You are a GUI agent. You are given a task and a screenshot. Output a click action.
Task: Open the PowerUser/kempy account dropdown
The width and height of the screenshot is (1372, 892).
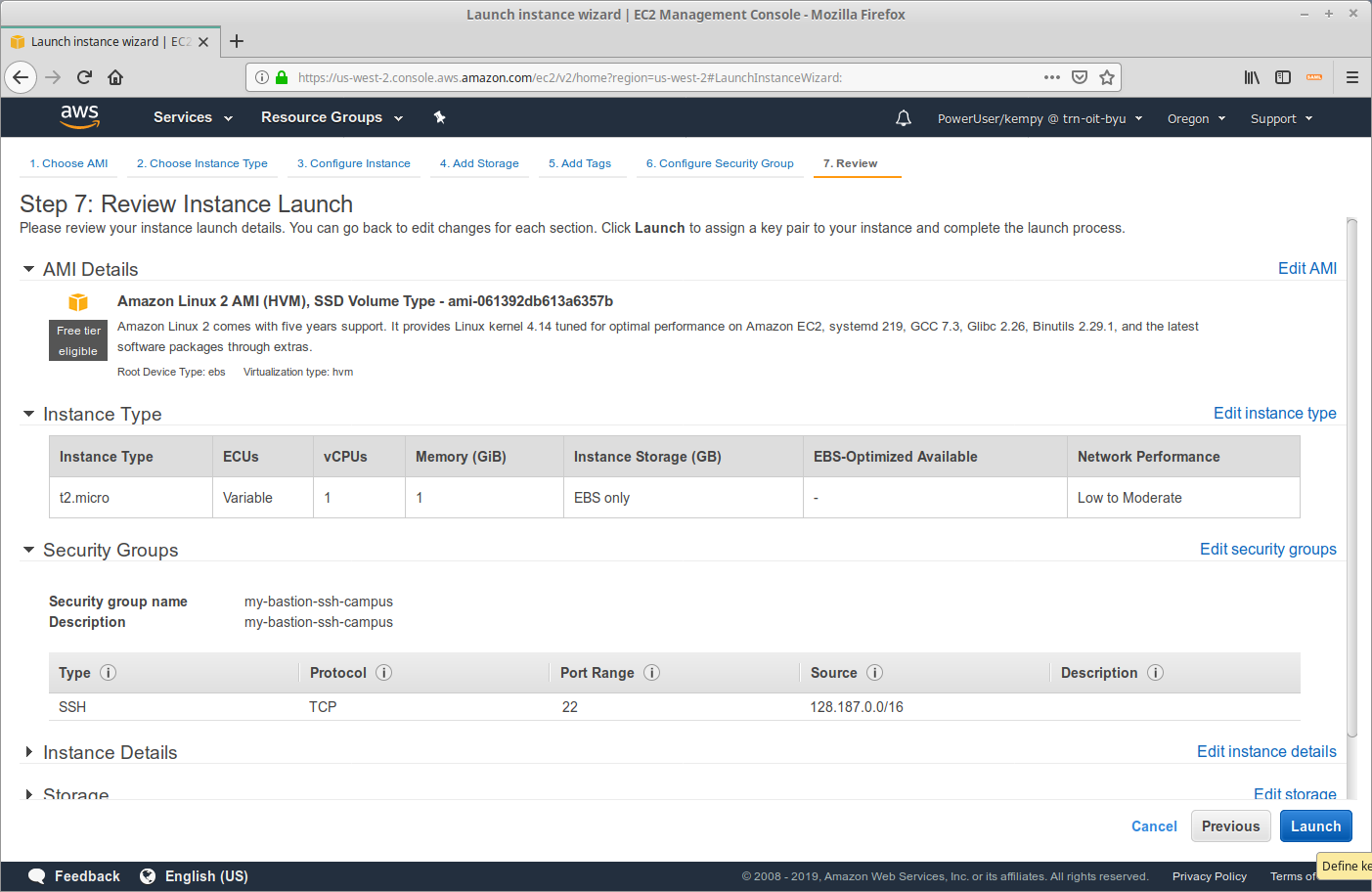[1040, 118]
